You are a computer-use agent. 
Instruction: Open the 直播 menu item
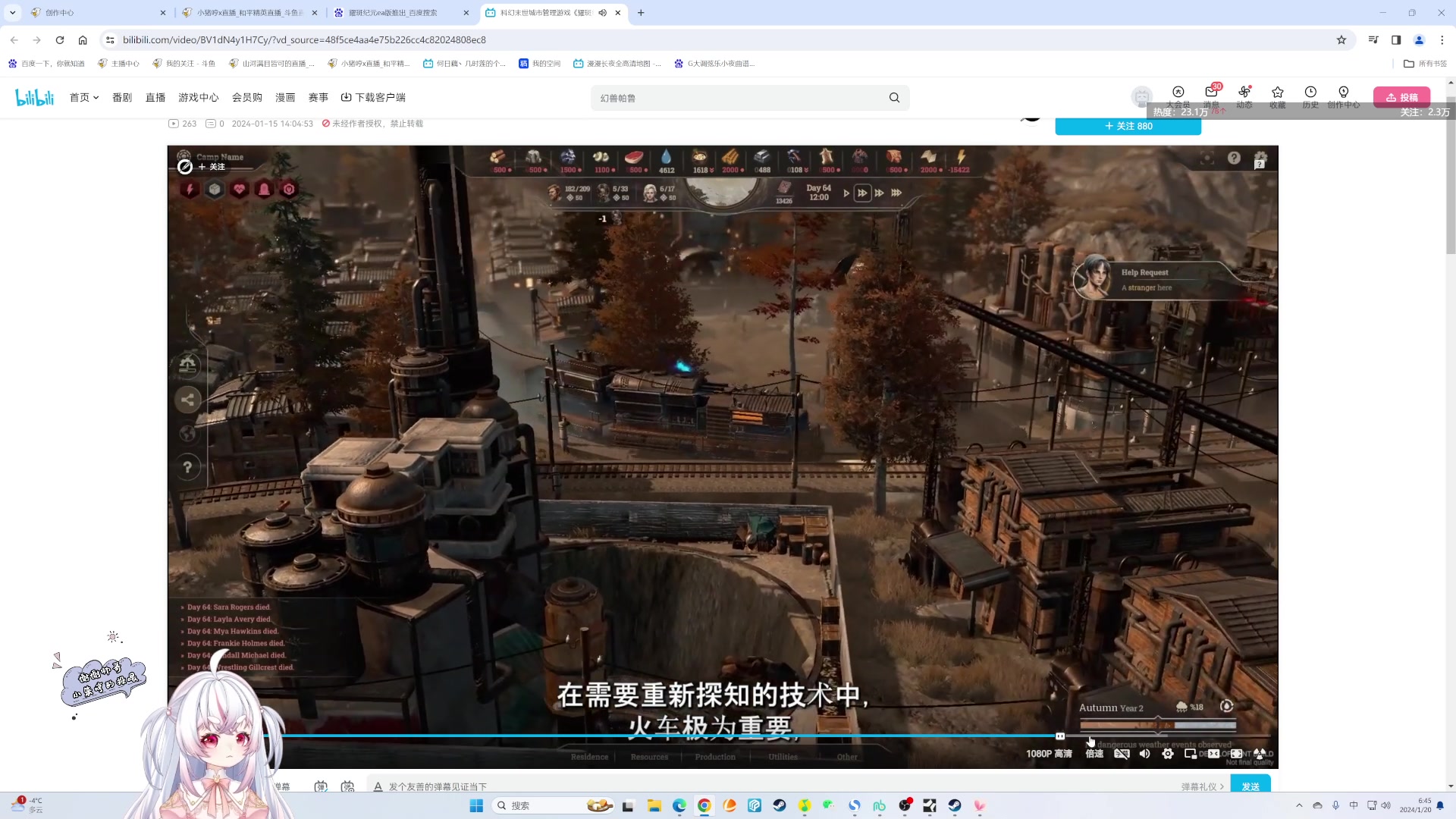[x=155, y=97]
